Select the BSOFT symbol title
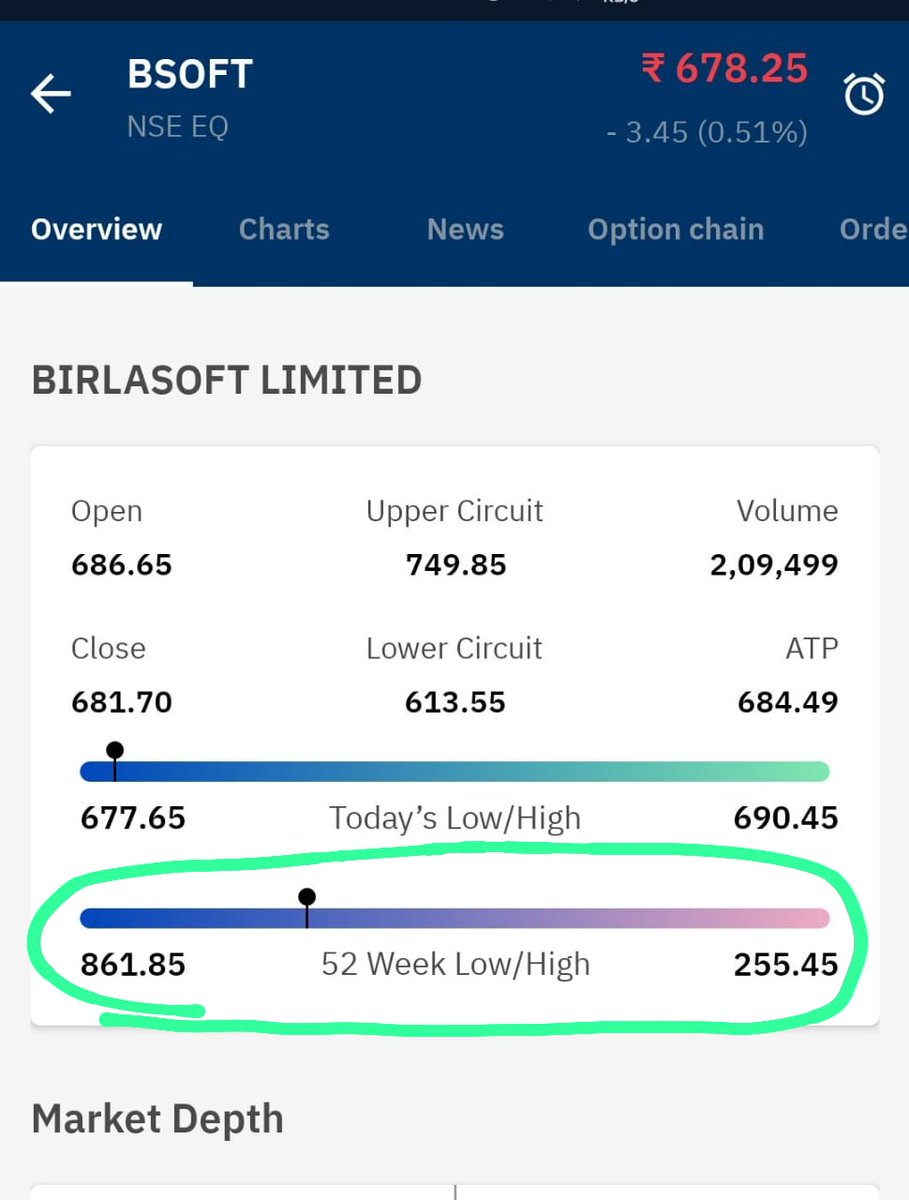This screenshot has width=909, height=1200. point(190,75)
